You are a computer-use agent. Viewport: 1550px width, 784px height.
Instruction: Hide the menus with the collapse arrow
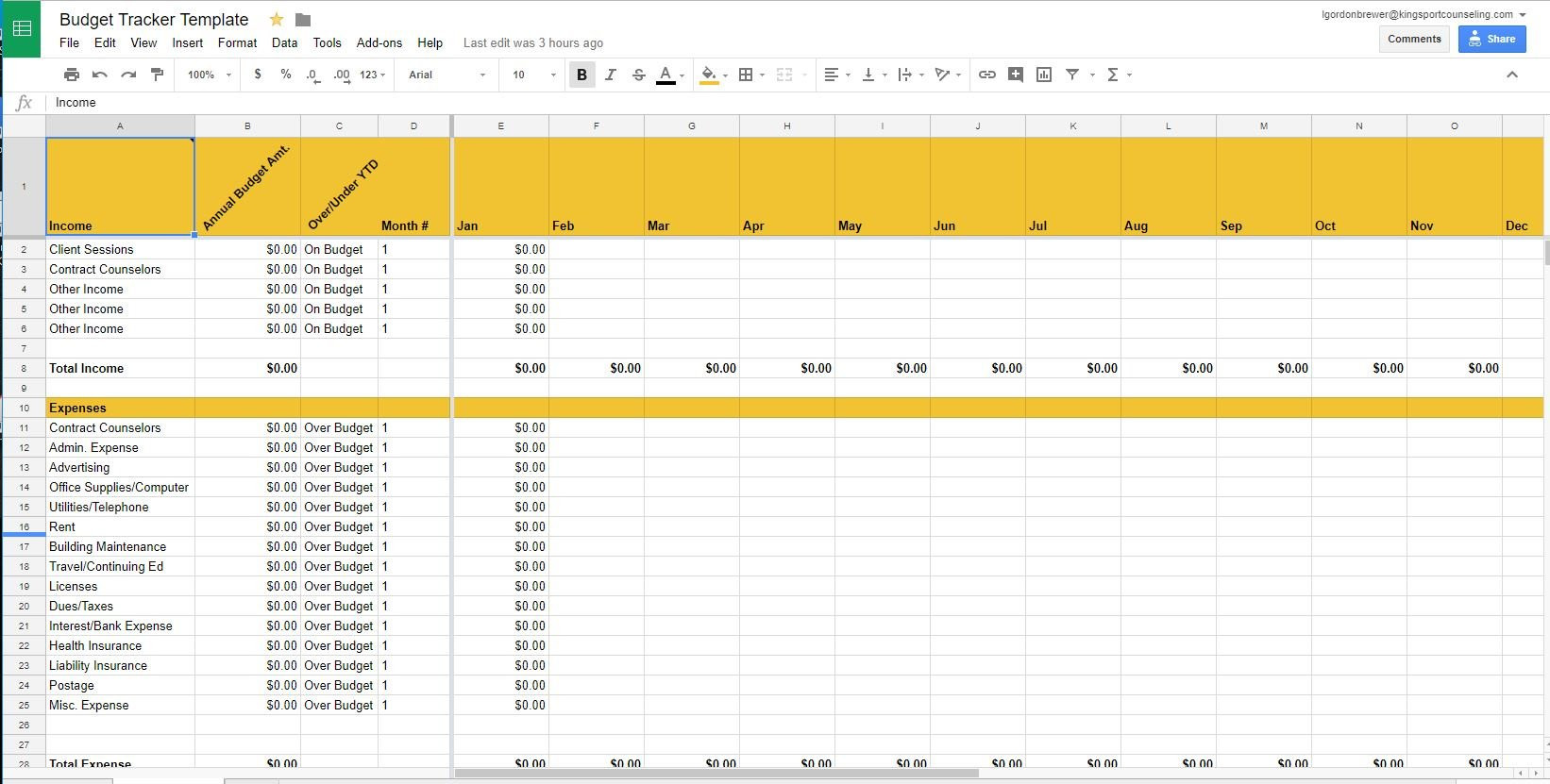pyautogui.click(x=1512, y=75)
